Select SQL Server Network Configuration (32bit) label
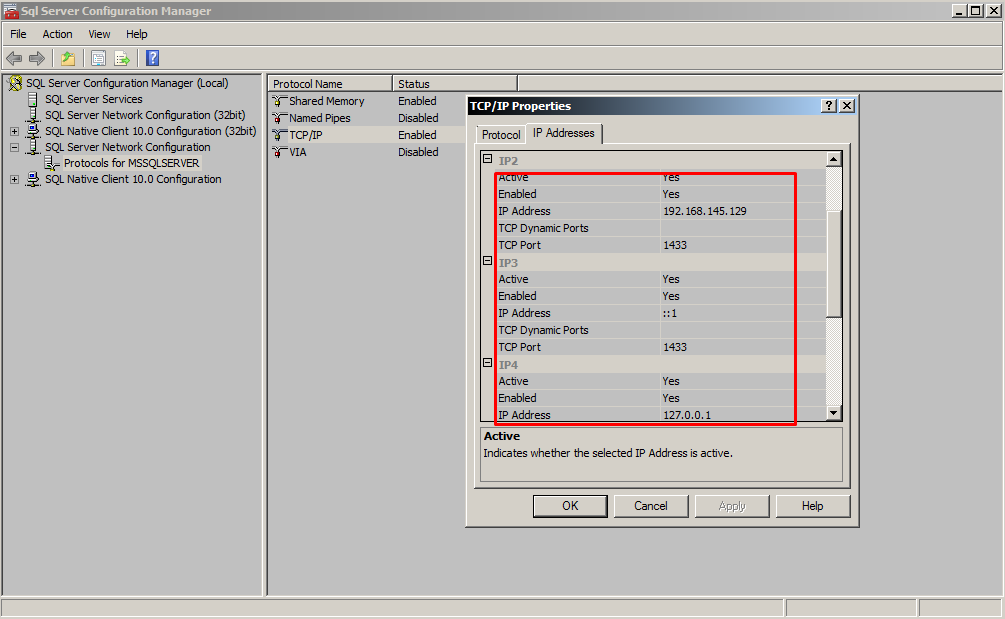Image resolution: width=1005 pixels, height=619 pixels. (145, 115)
